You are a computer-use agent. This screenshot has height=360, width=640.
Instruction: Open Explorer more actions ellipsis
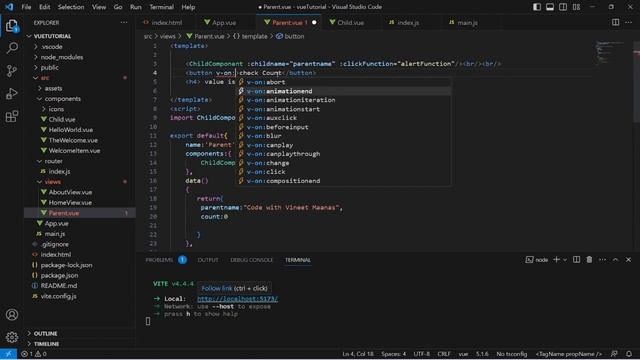click(x=124, y=23)
